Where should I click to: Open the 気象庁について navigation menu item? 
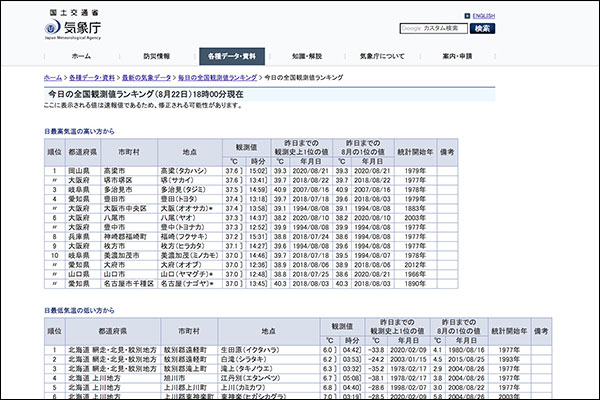(385, 56)
